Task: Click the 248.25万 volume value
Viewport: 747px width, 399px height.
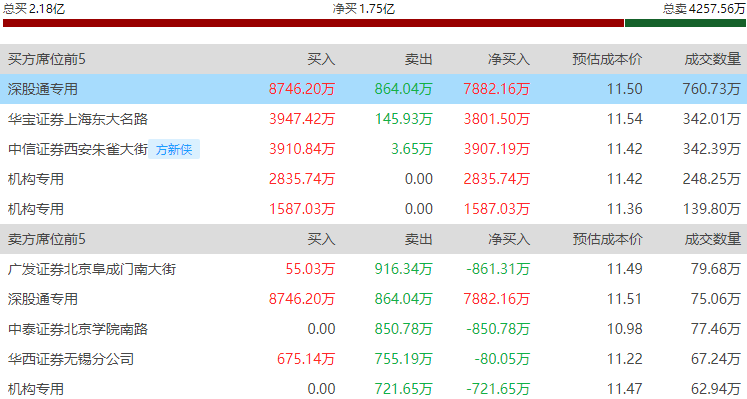Action: pyautogui.click(x=712, y=179)
